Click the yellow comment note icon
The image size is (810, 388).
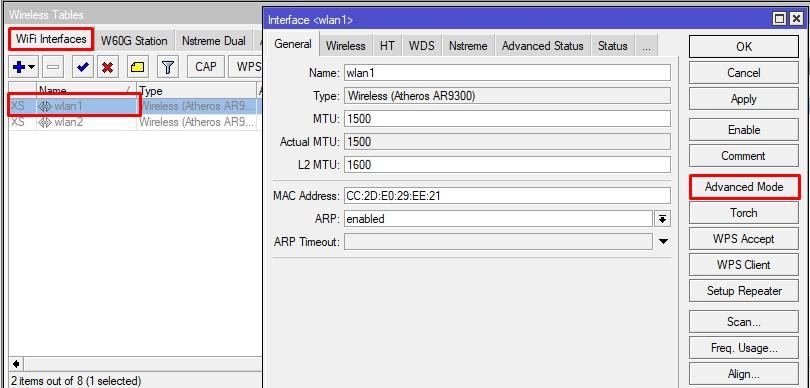(137, 67)
